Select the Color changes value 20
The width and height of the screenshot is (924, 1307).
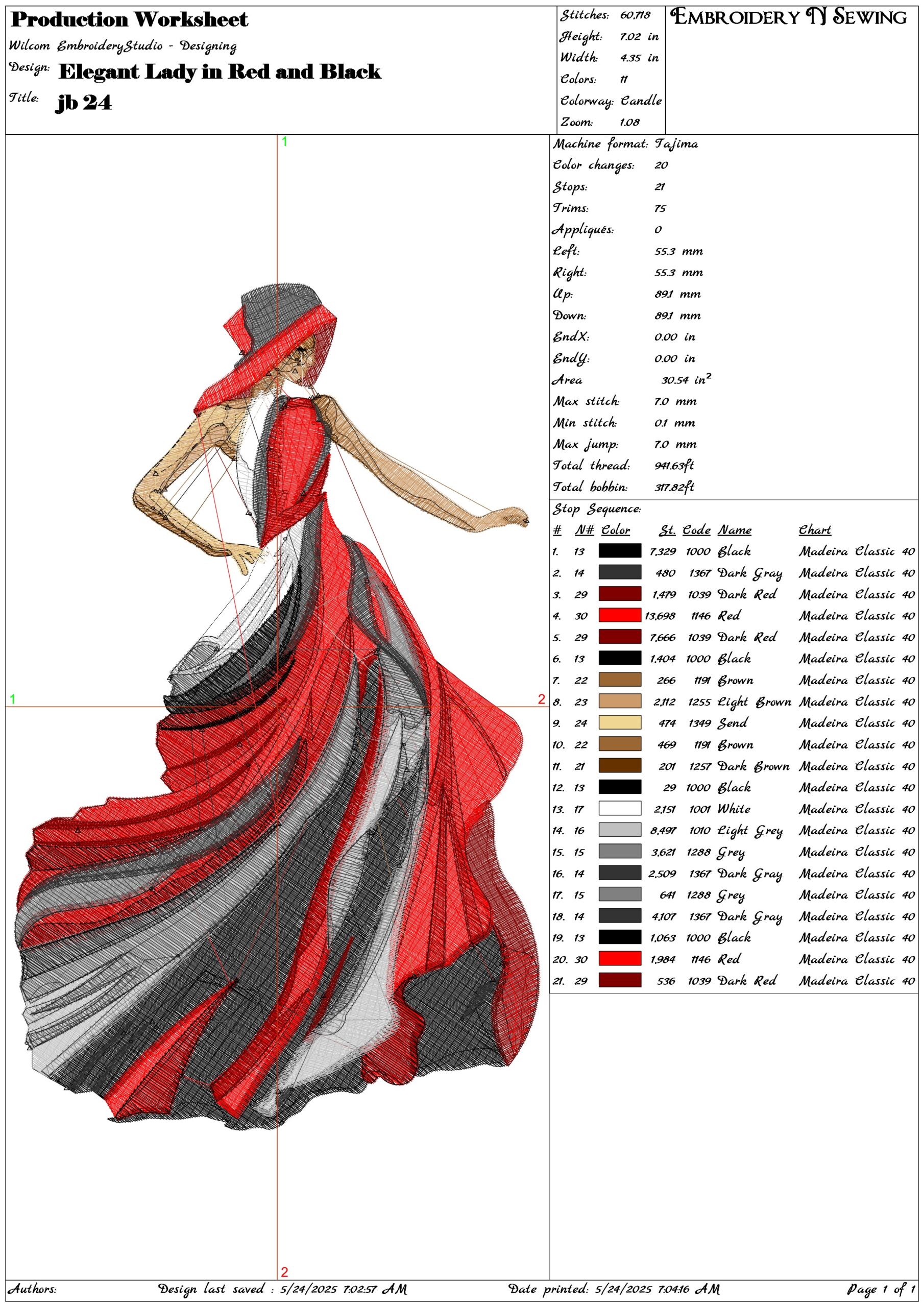click(x=661, y=165)
